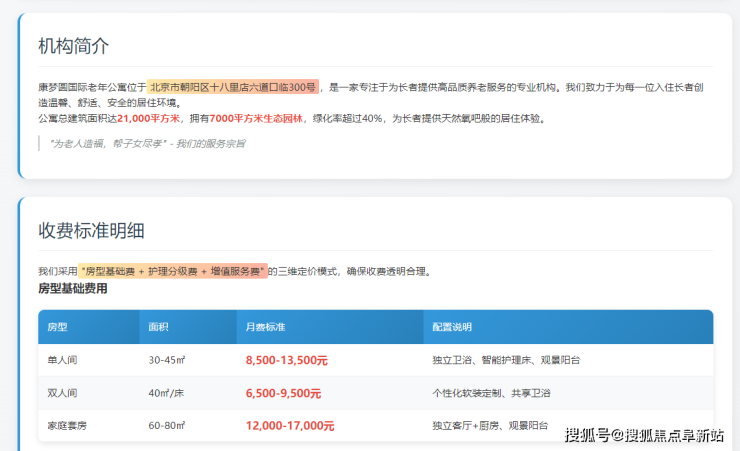
Task: Click the 面积 column header
Action: (x=158, y=327)
